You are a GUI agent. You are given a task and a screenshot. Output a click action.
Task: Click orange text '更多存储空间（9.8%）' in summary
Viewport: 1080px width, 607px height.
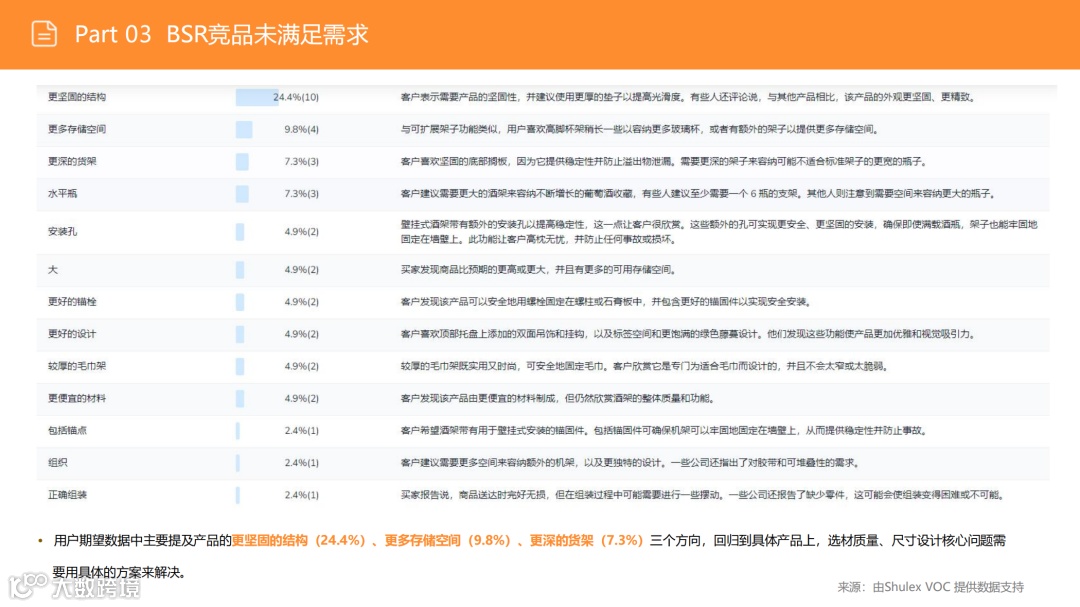click(448, 541)
